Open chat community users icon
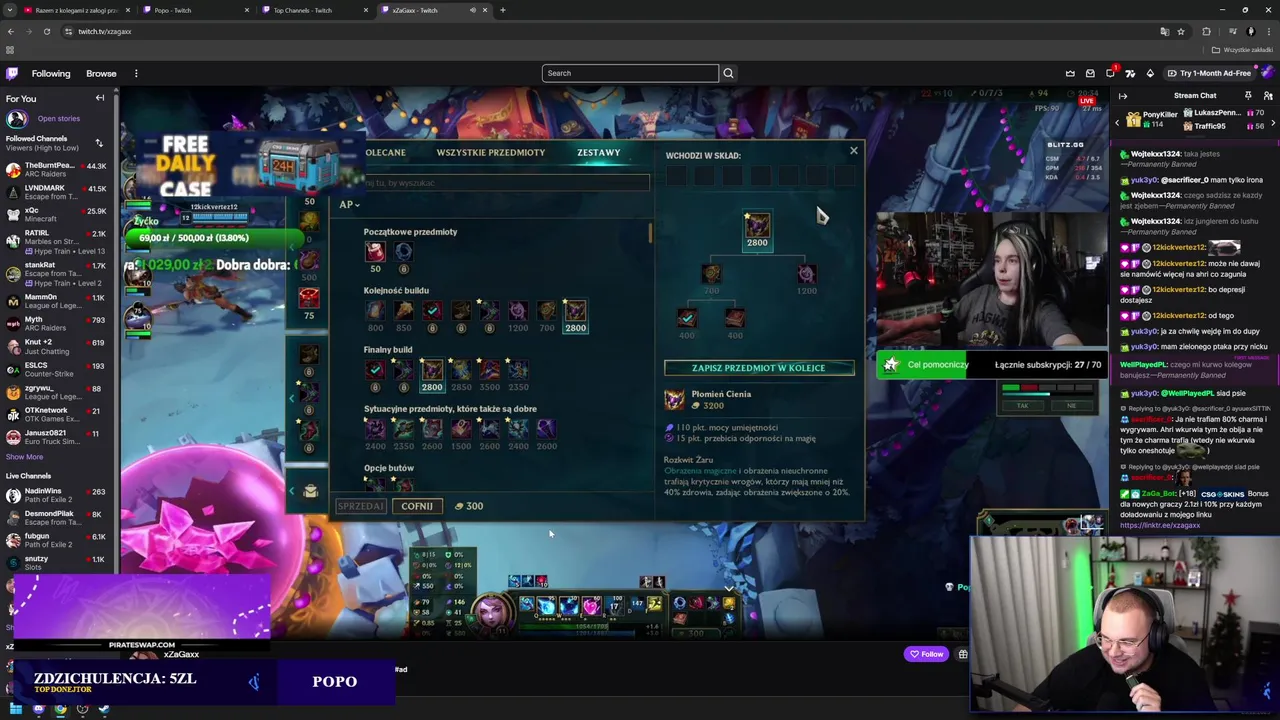Screen dimensions: 1280x720 [x=1268, y=96]
